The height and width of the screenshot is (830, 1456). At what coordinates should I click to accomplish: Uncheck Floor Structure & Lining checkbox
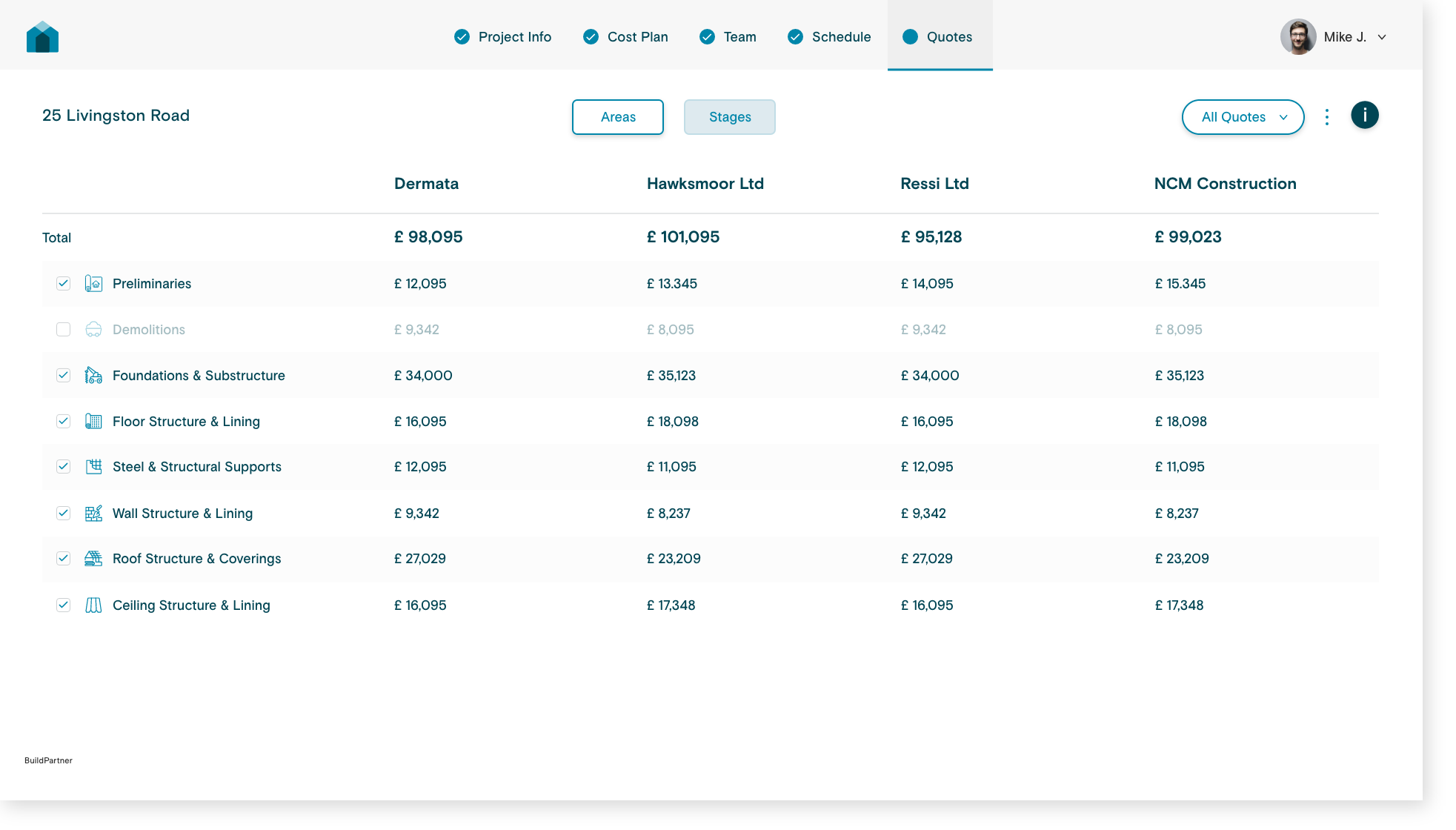(64, 422)
